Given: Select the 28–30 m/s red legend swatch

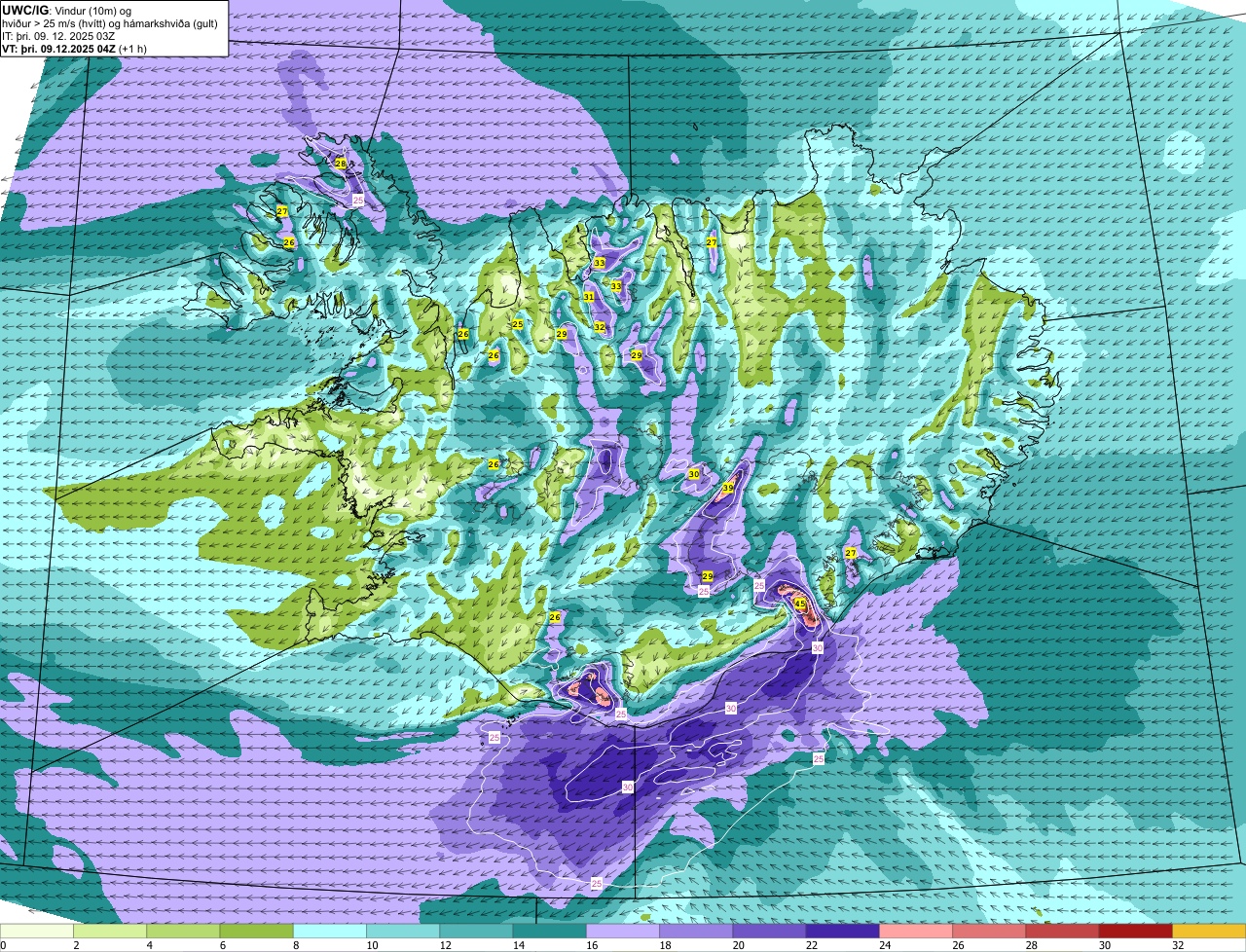Looking at the screenshot, I should click(1062, 932).
